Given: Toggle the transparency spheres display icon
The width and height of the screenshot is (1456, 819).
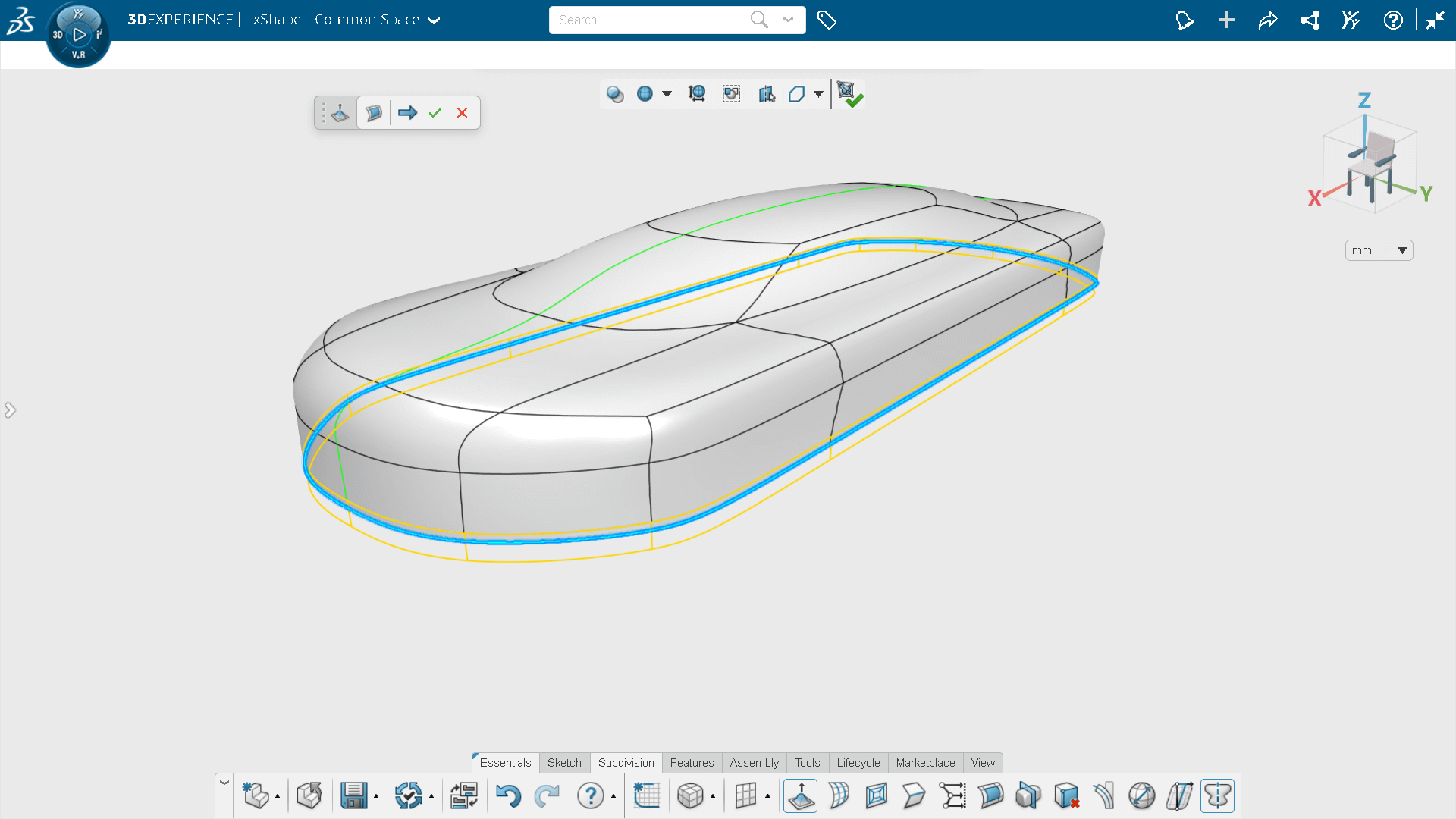Looking at the screenshot, I should [615, 94].
